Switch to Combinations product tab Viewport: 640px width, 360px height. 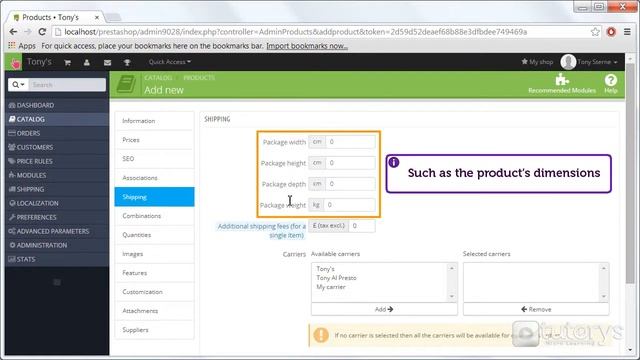(x=154, y=216)
